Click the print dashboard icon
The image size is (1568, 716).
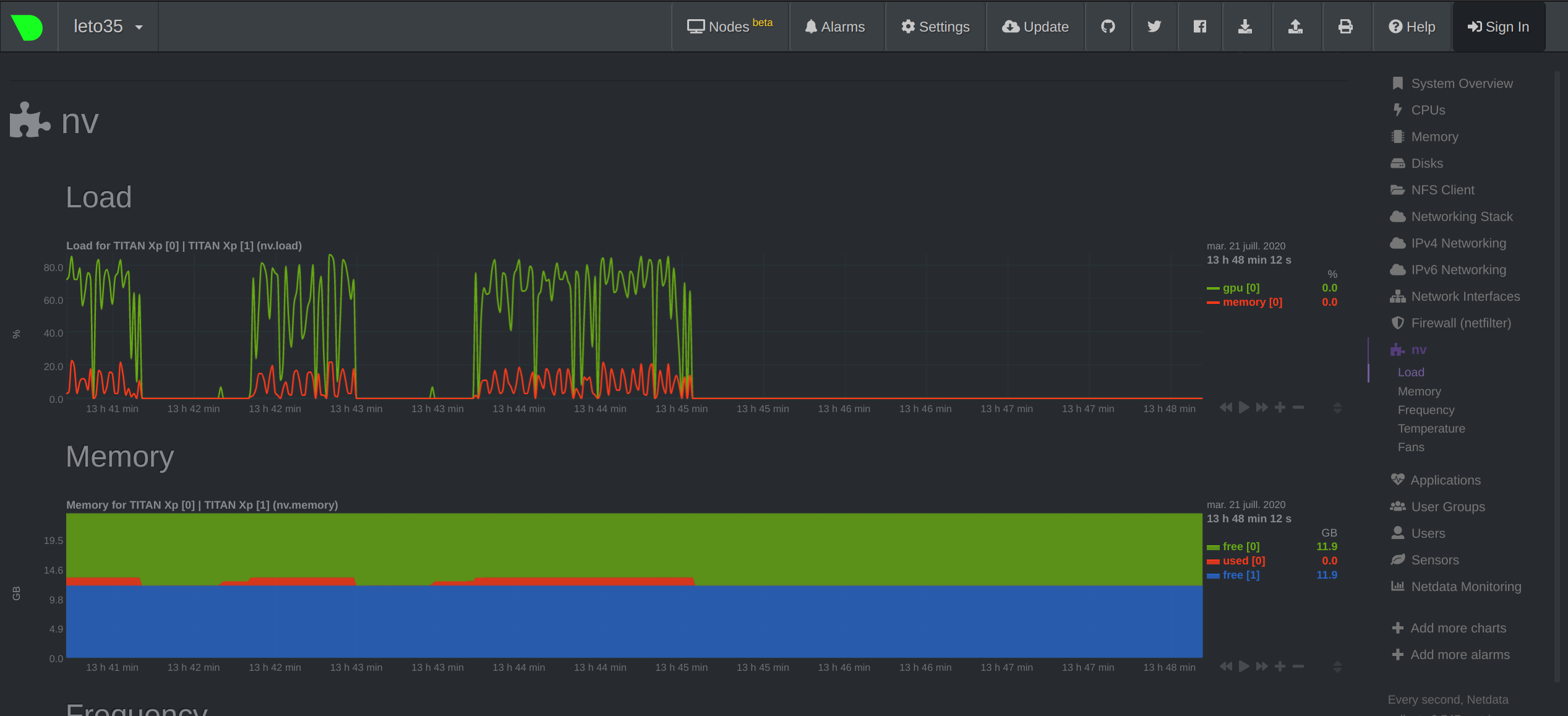click(1345, 27)
